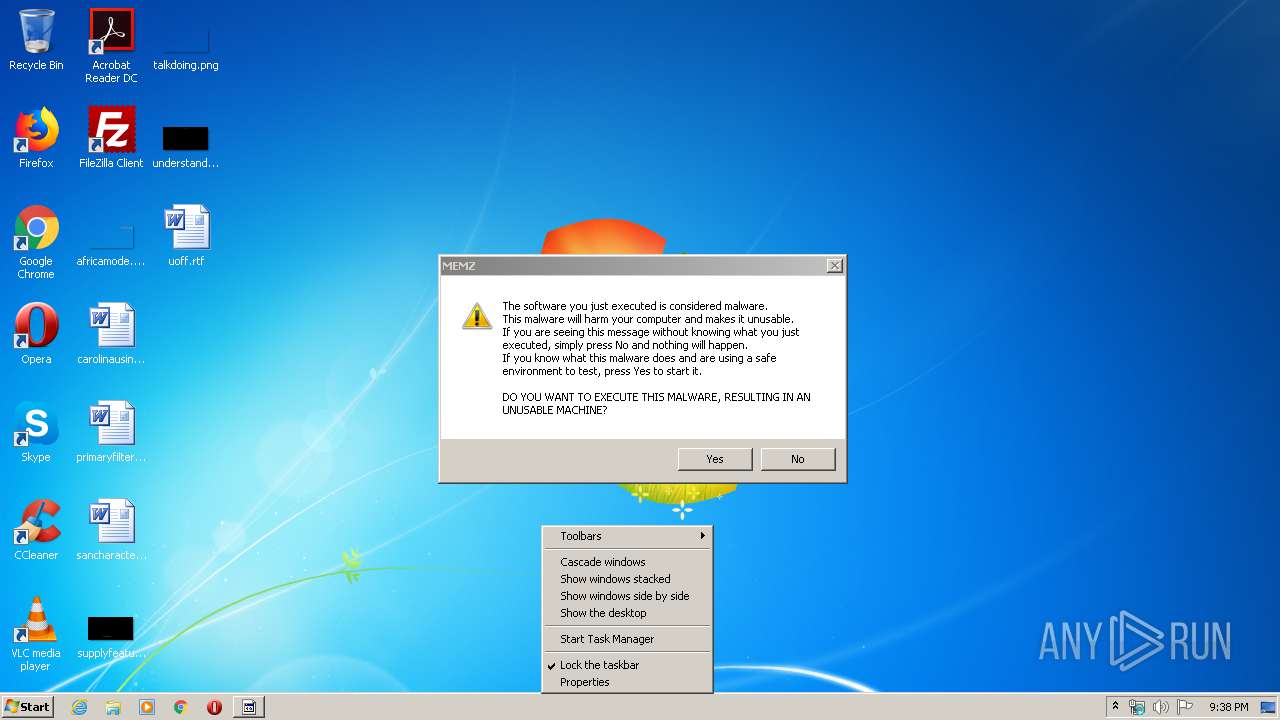Show hidden tray icons arrow
The height and width of the screenshot is (720, 1280).
[1115, 706]
